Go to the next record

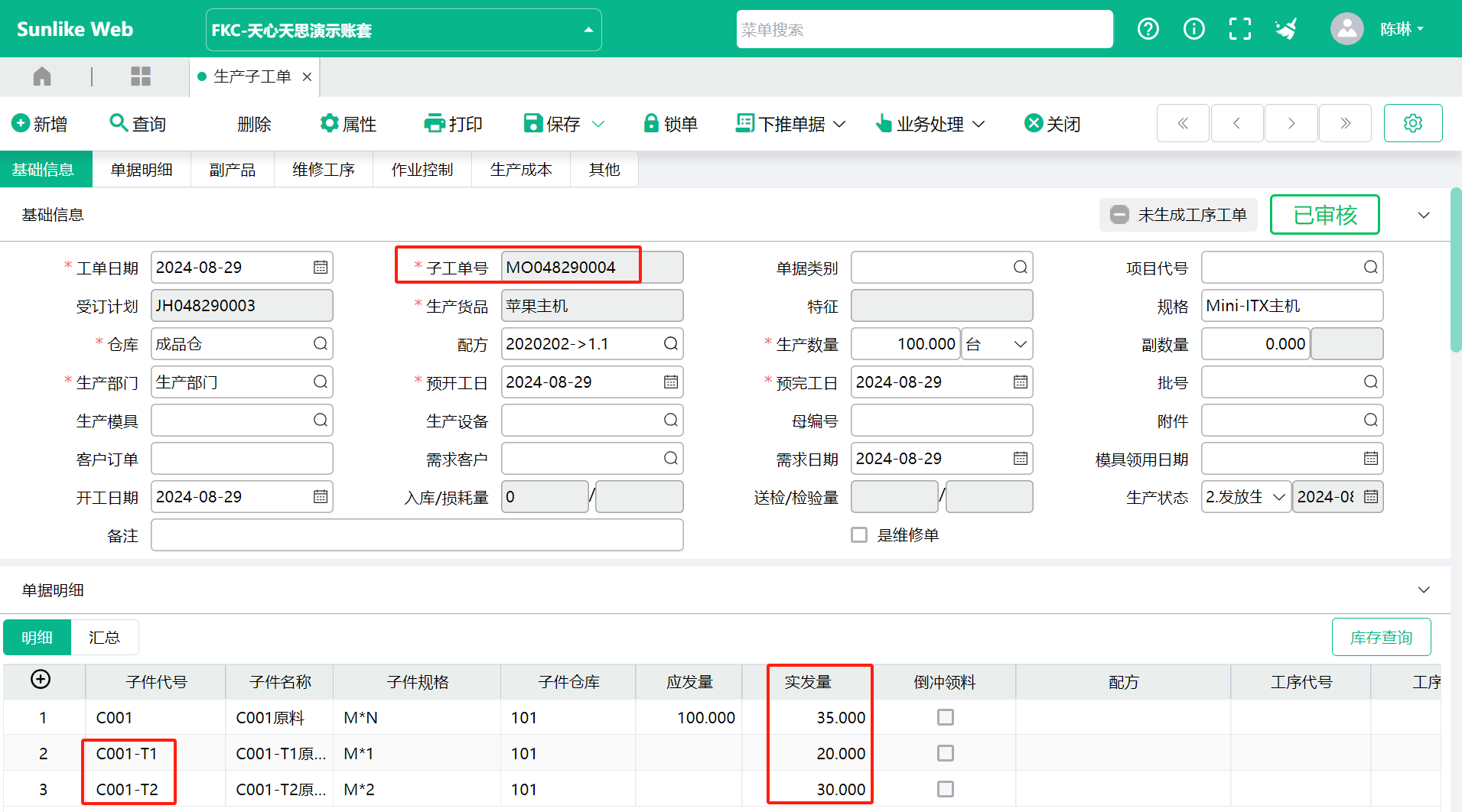(1291, 123)
